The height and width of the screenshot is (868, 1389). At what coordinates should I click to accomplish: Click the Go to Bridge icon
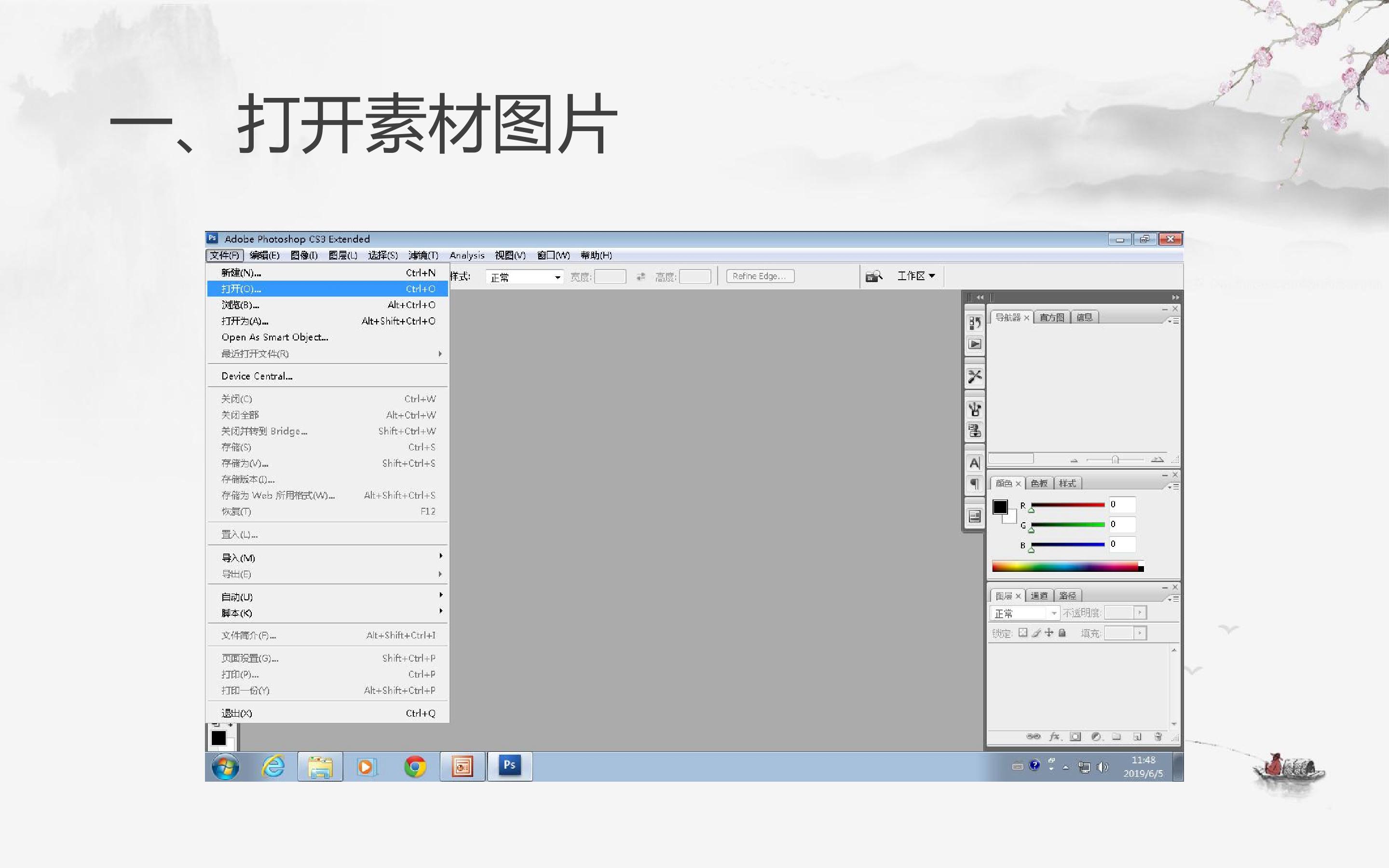[x=873, y=277]
